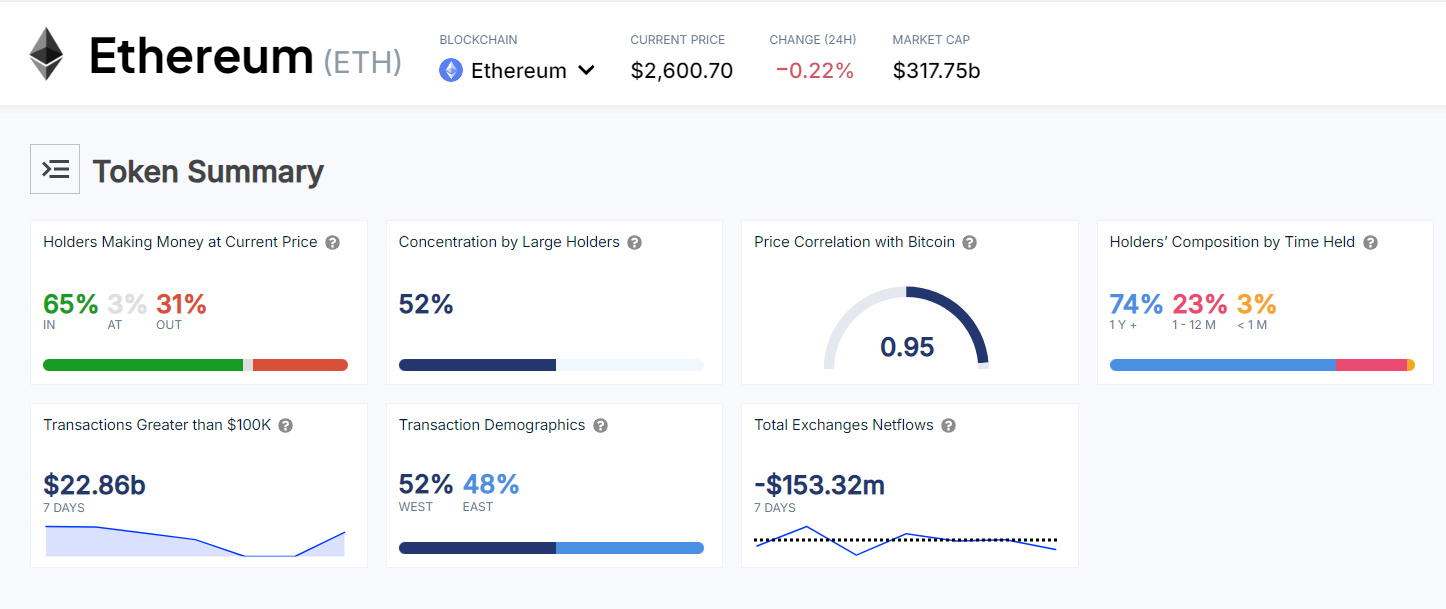Click the 23% 1-12M holders value

point(1200,304)
